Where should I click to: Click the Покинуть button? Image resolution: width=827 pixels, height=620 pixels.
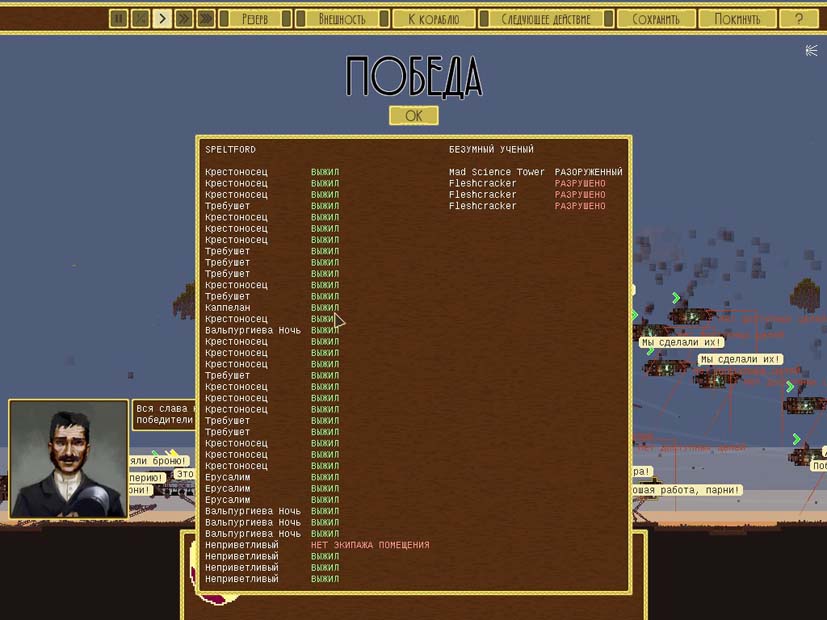coord(737,18)
